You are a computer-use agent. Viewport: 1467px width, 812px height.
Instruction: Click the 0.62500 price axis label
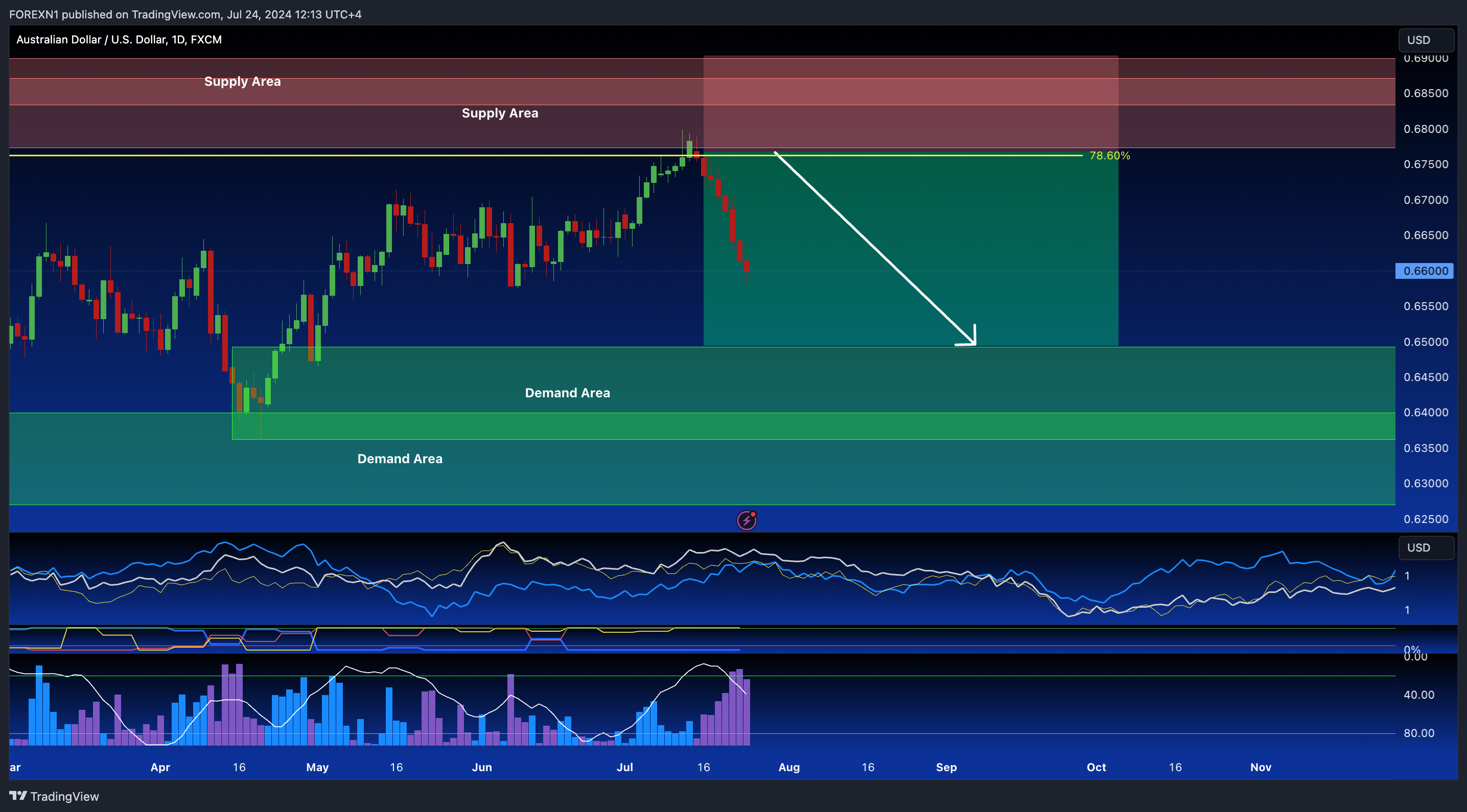click(x=1426, y=519)
